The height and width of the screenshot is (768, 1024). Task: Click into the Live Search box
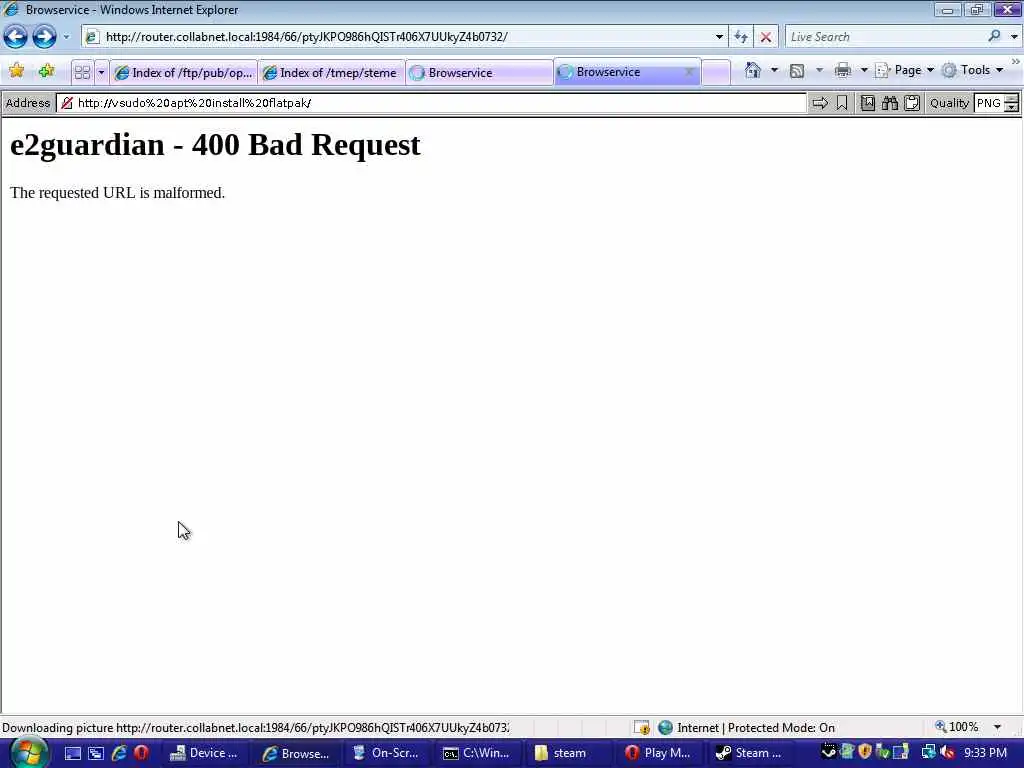(884, 37)
